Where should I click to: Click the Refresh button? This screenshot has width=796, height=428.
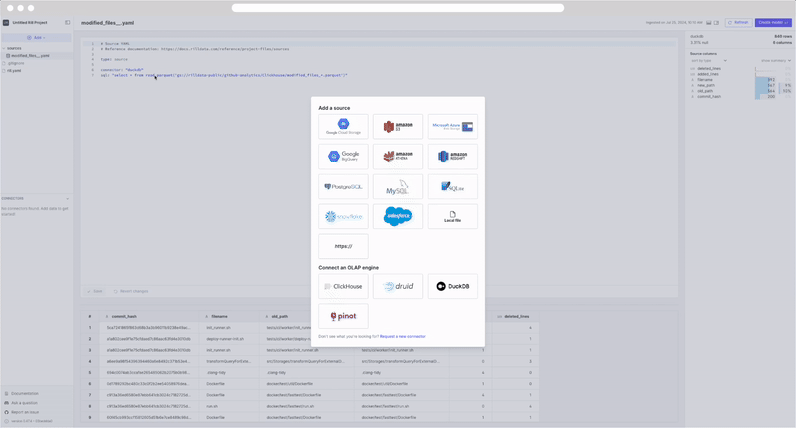[739, 22]
